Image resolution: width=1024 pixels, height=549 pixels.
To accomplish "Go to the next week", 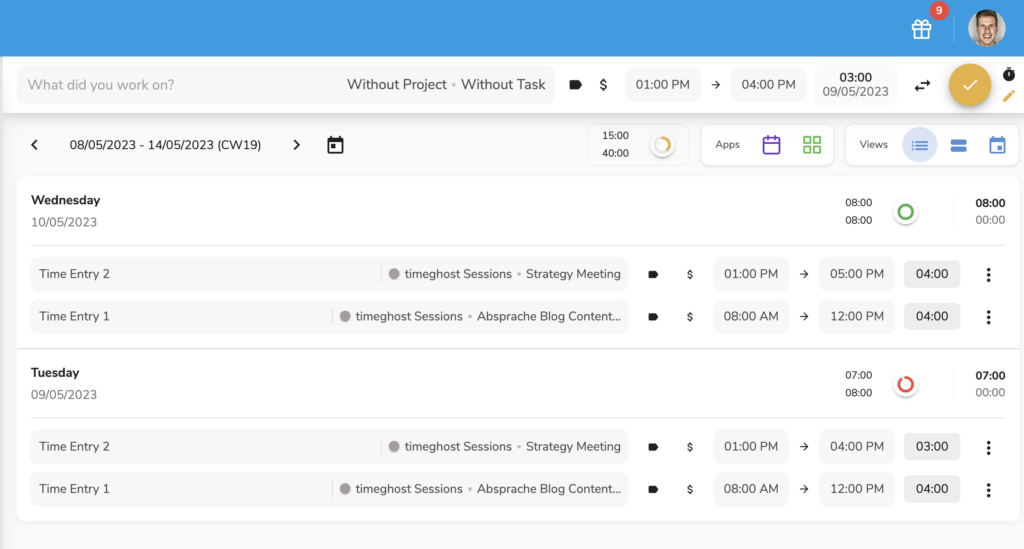I will coord(296,145).
